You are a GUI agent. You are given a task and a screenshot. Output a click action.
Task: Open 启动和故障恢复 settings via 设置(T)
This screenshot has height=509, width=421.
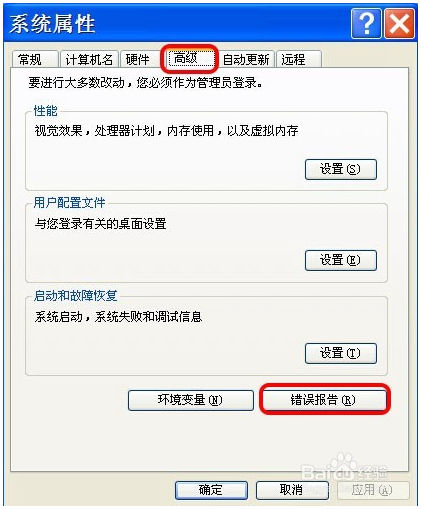click(341, 353)
